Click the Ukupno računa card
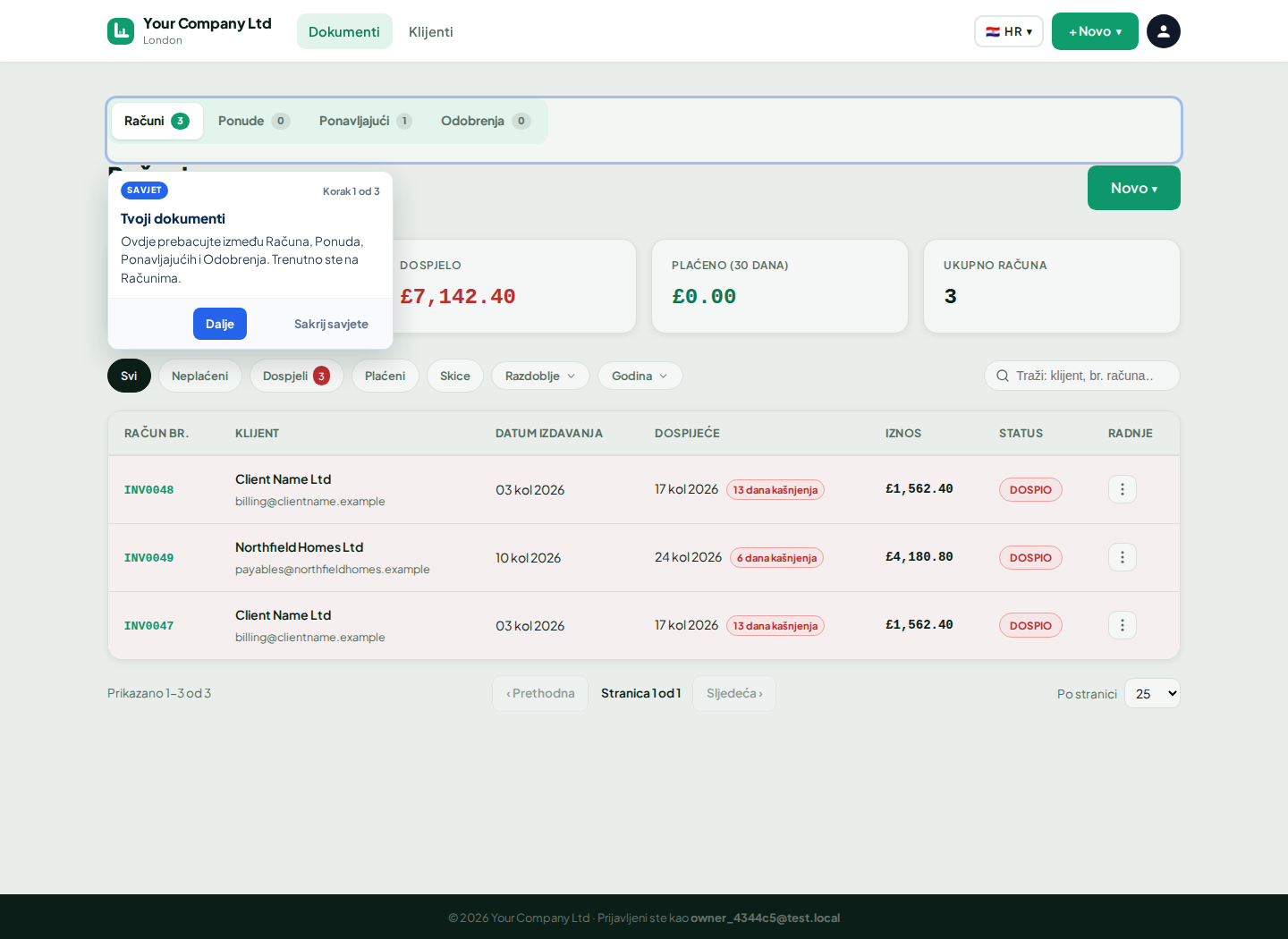This screenshot has height=939, width=1288. tap(1052, 286)
